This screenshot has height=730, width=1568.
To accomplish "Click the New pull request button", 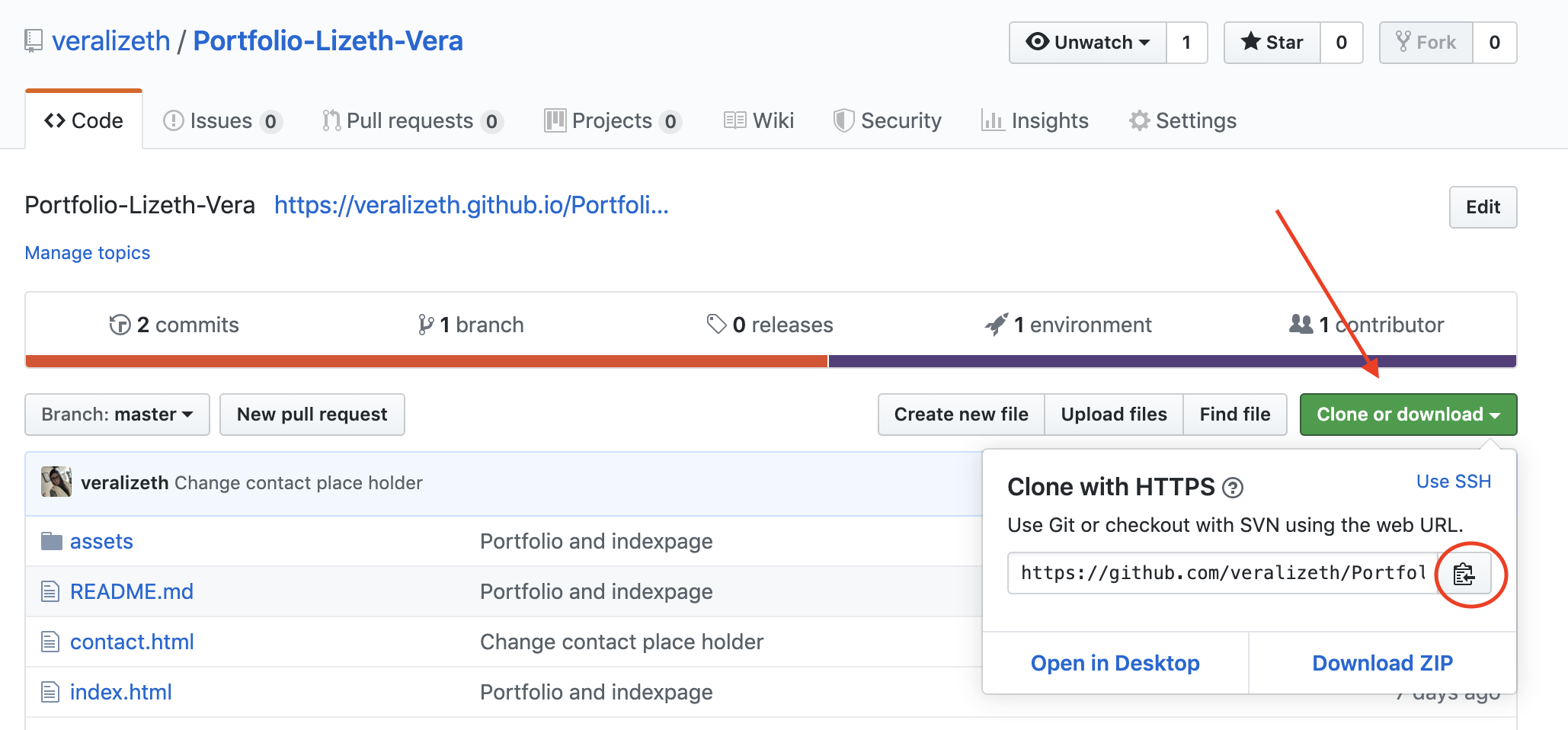I will pos(312,415).
